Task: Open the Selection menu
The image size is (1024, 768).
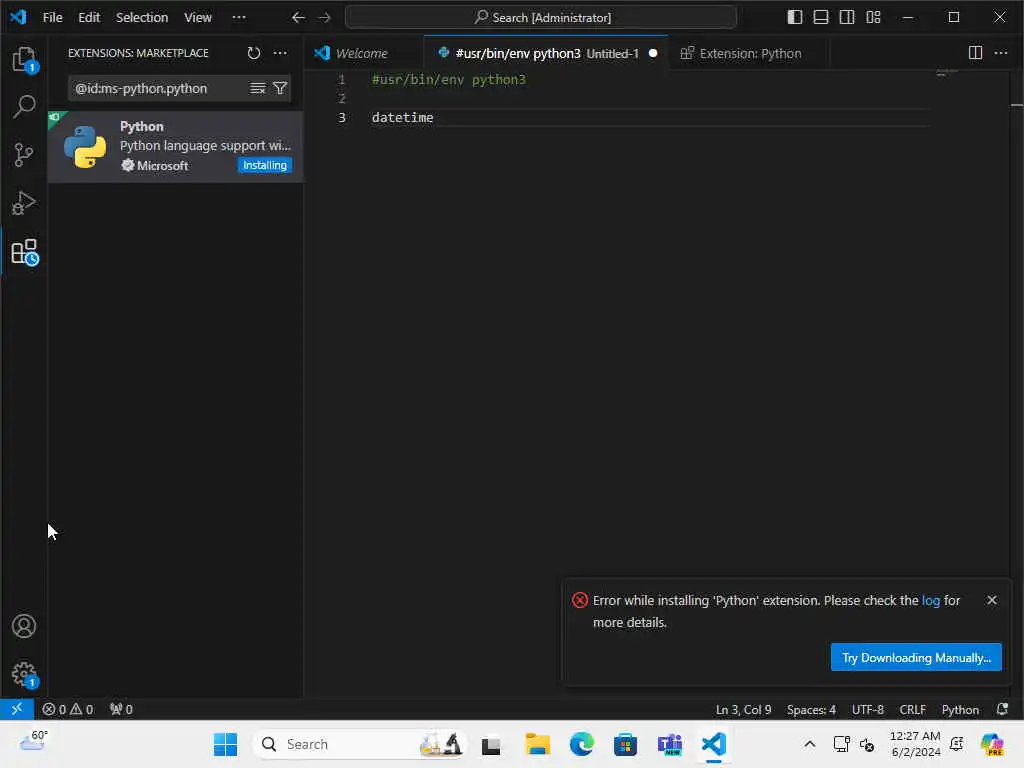Action: (x=142, y=18)
